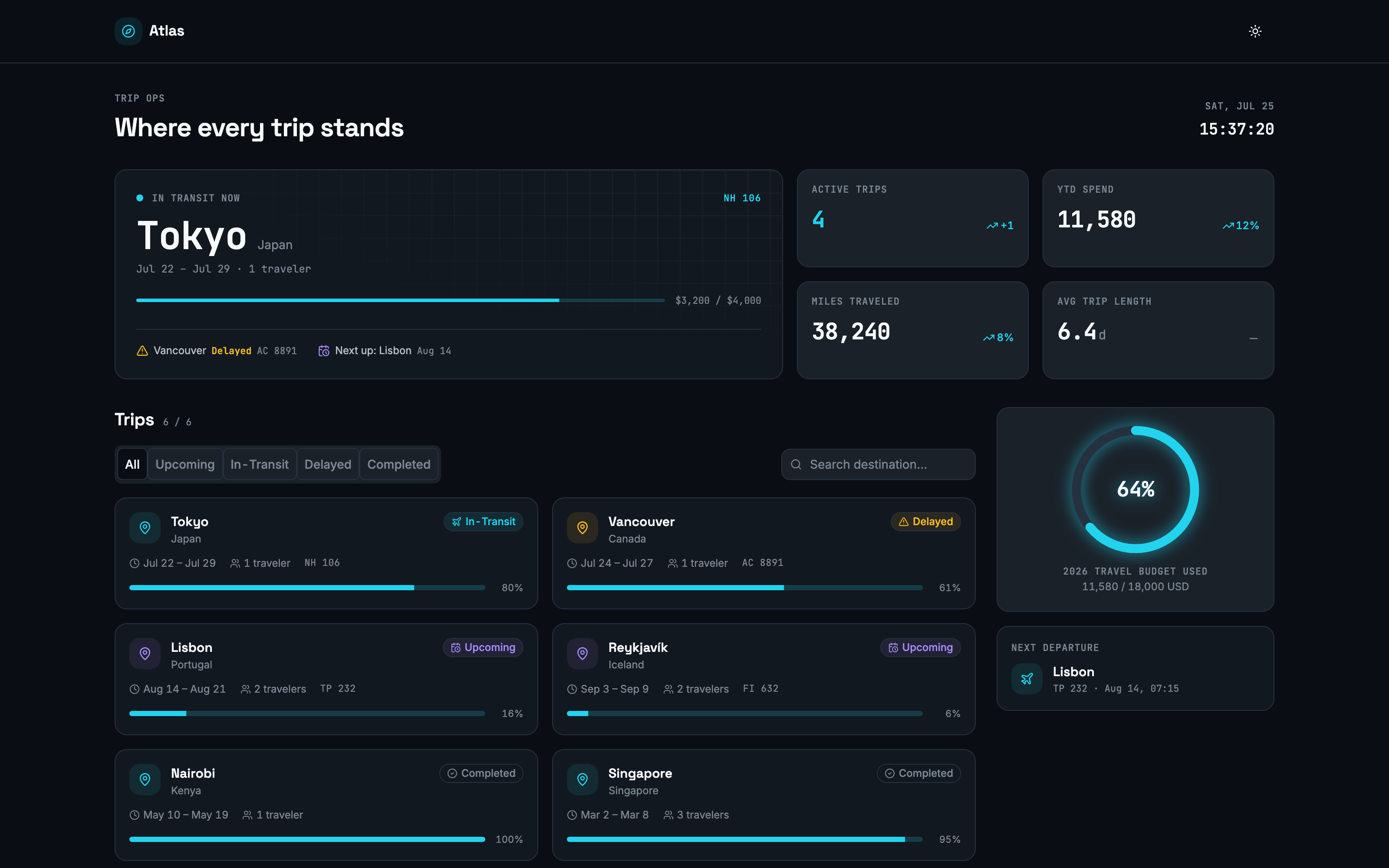Click the Active Trips trend arrow icon
This screenshot has height=868, width=1389.
pos(992,226)
